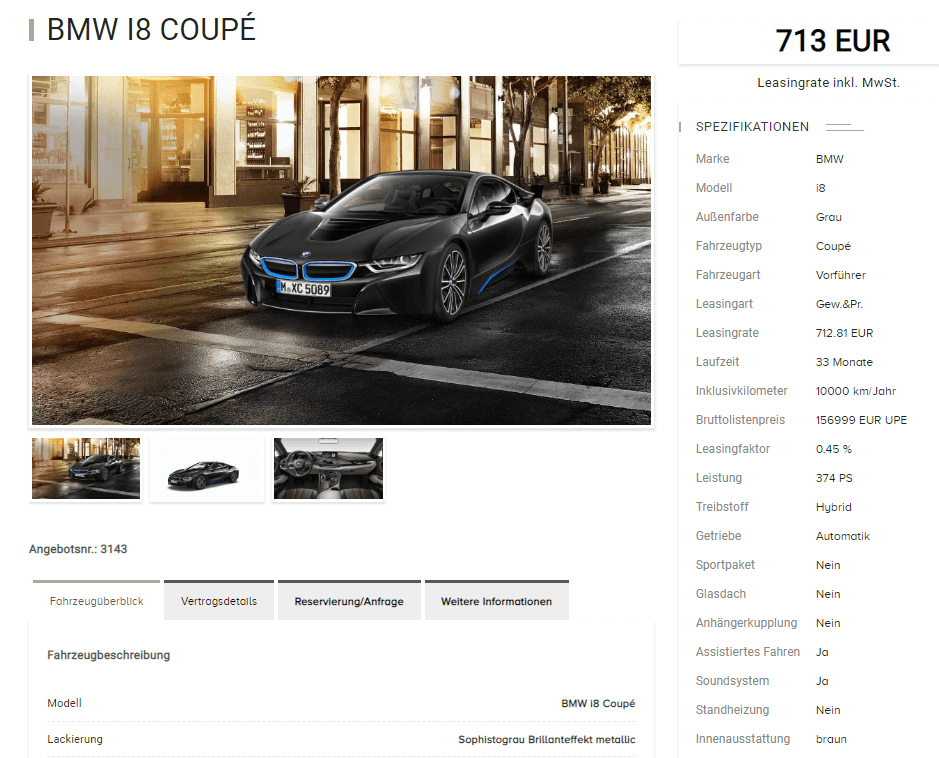Click the Anhängerkupplung label
Screen dimensions: 939x758
pos(746,623)
